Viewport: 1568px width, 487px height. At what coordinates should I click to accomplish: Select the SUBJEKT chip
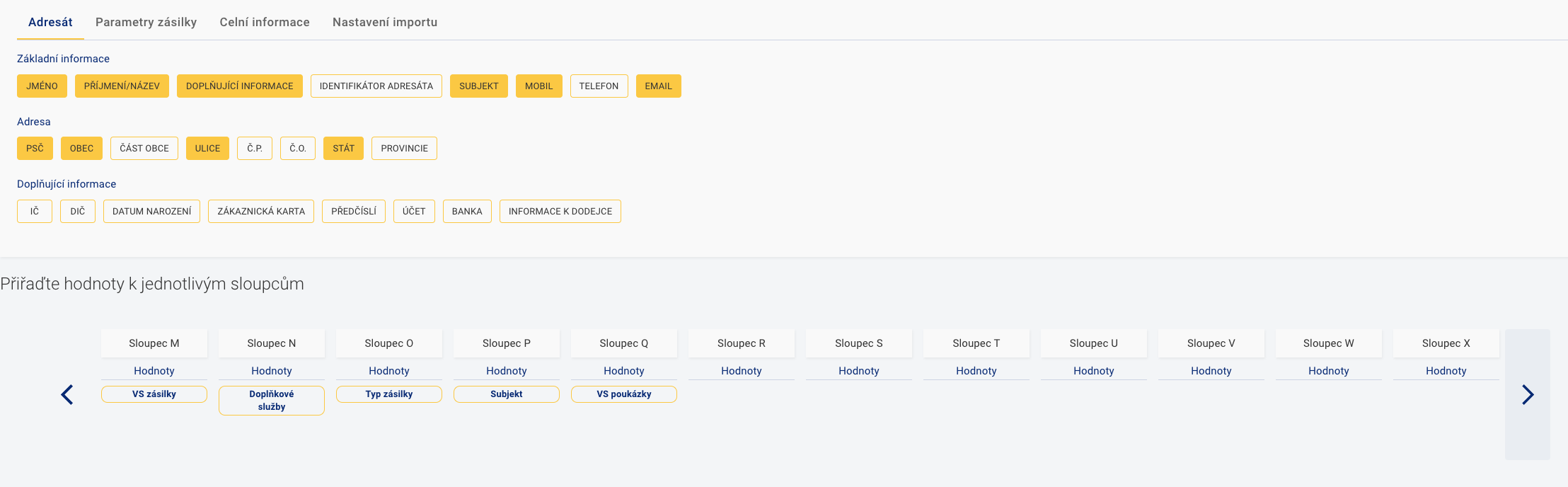(479, 86)
